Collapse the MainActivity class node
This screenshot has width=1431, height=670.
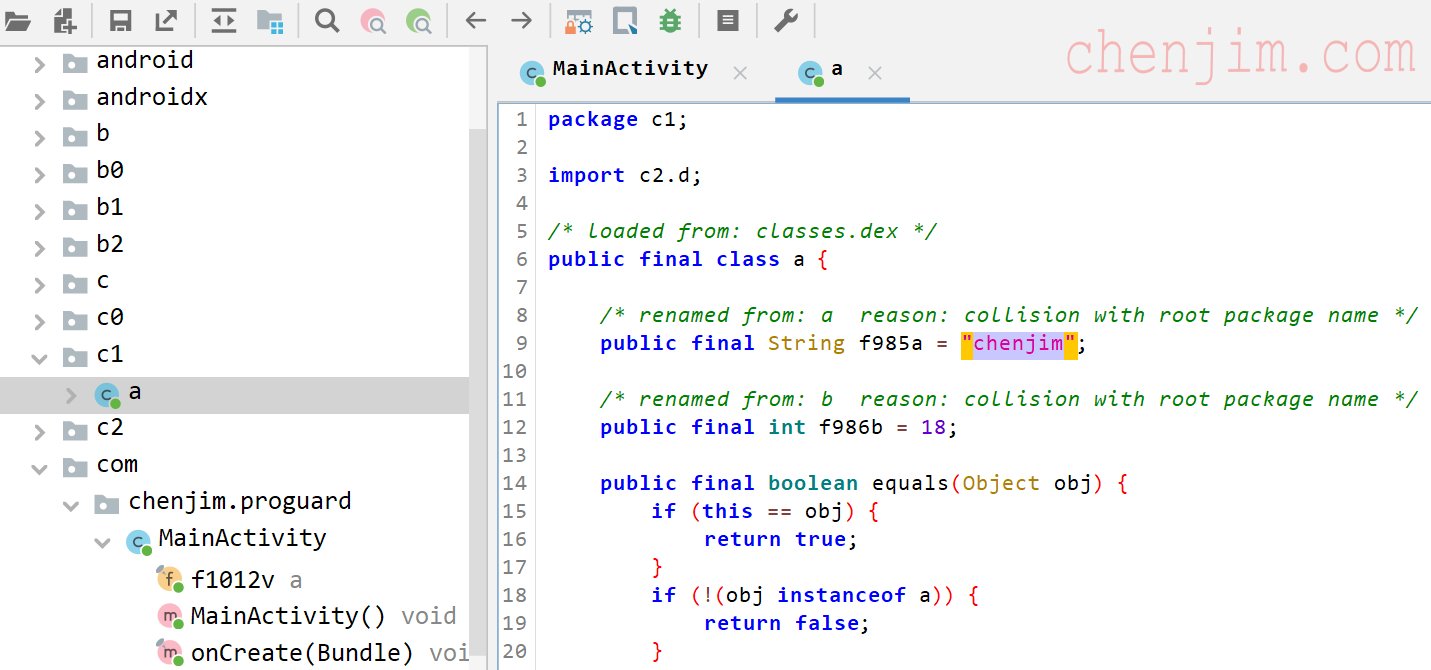point(103,542)
